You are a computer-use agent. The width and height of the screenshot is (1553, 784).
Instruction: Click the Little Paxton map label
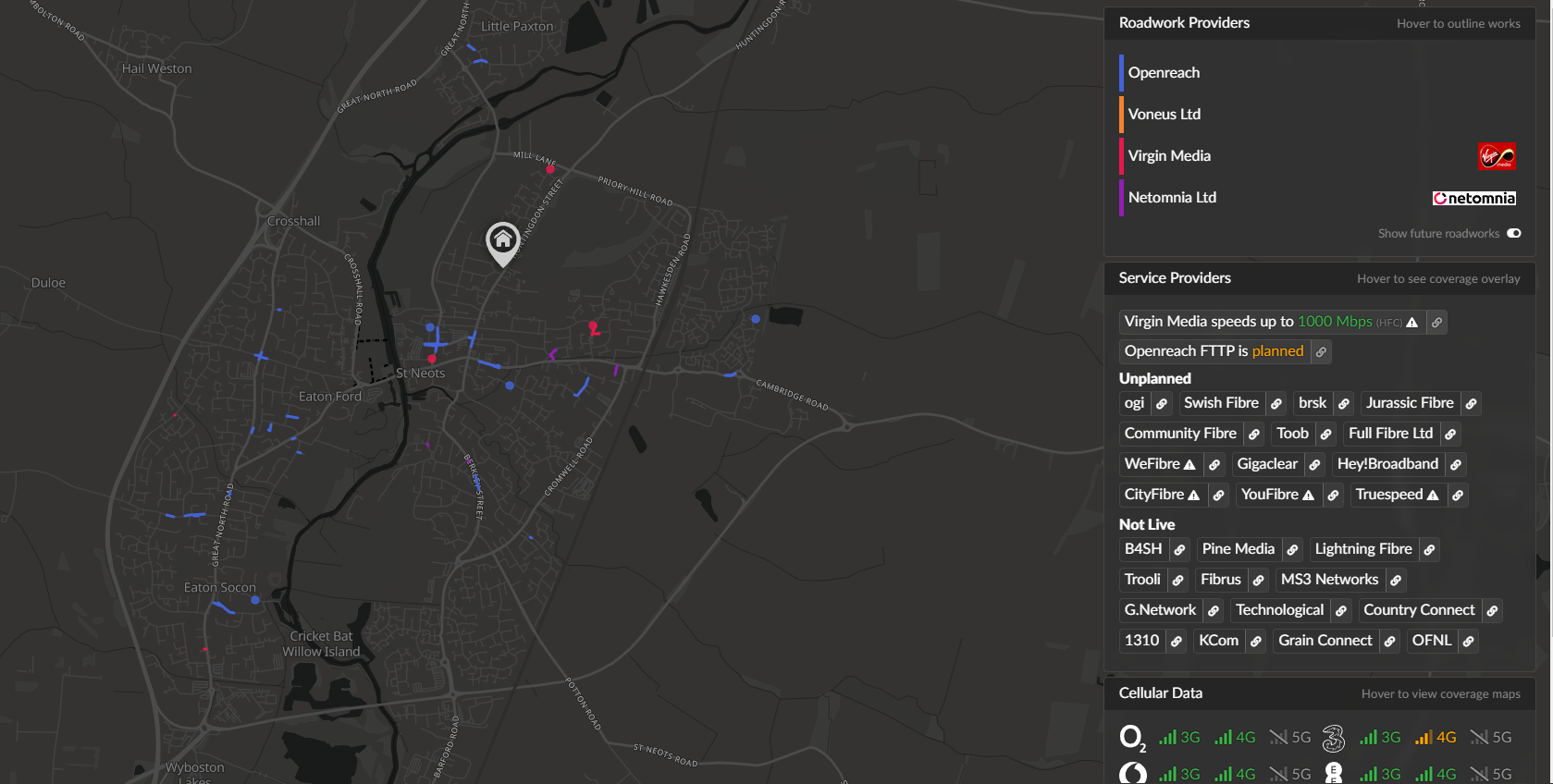[517, 27]
